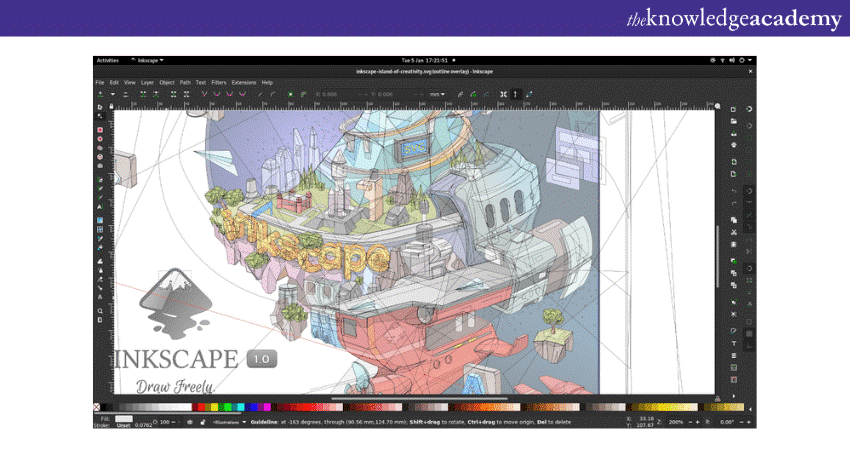Viewport: 850px width, 450px height.
Task: Open the Extensions menu
Action: [244, 82]
